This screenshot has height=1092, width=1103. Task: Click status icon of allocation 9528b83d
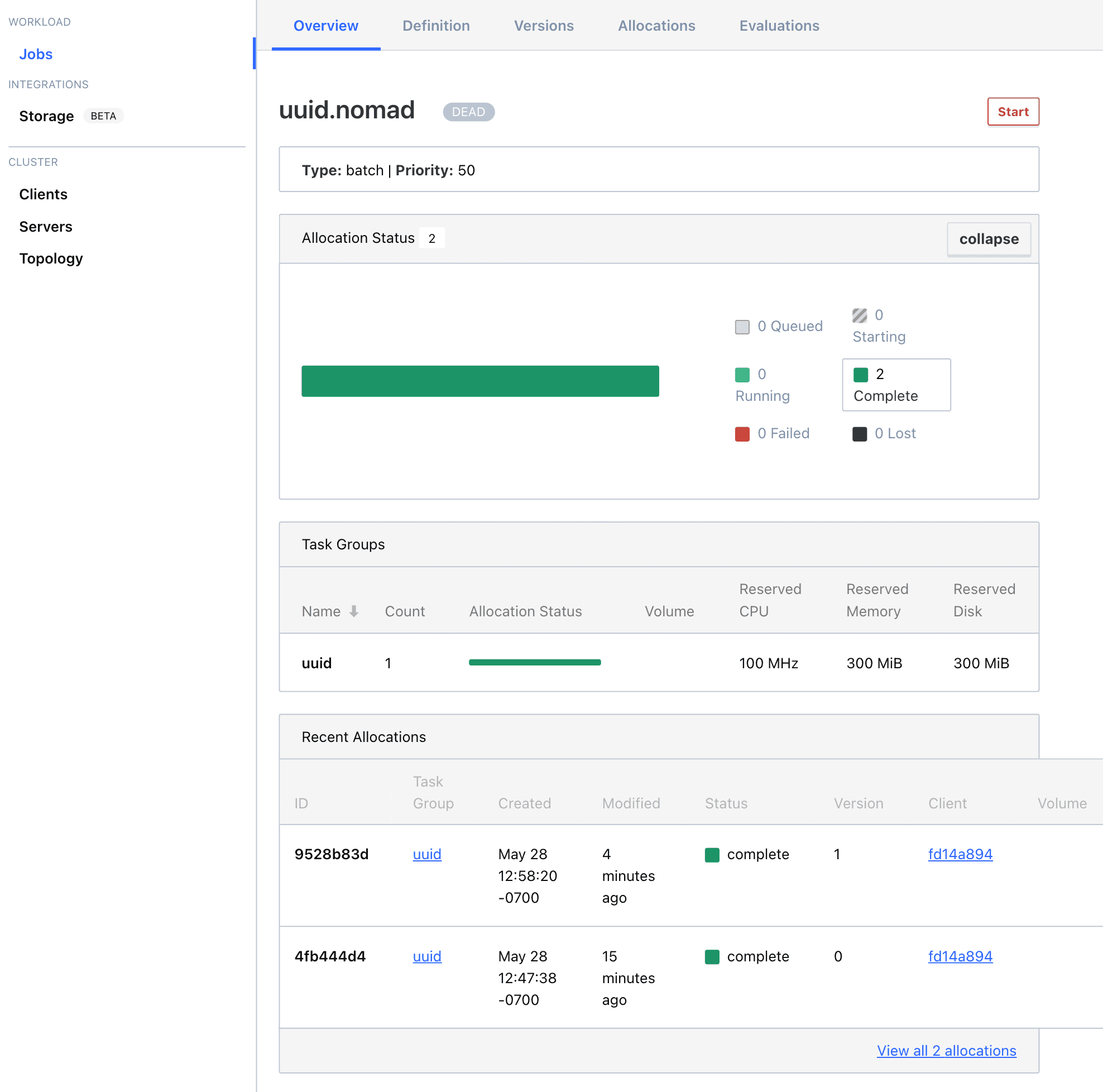711,854
